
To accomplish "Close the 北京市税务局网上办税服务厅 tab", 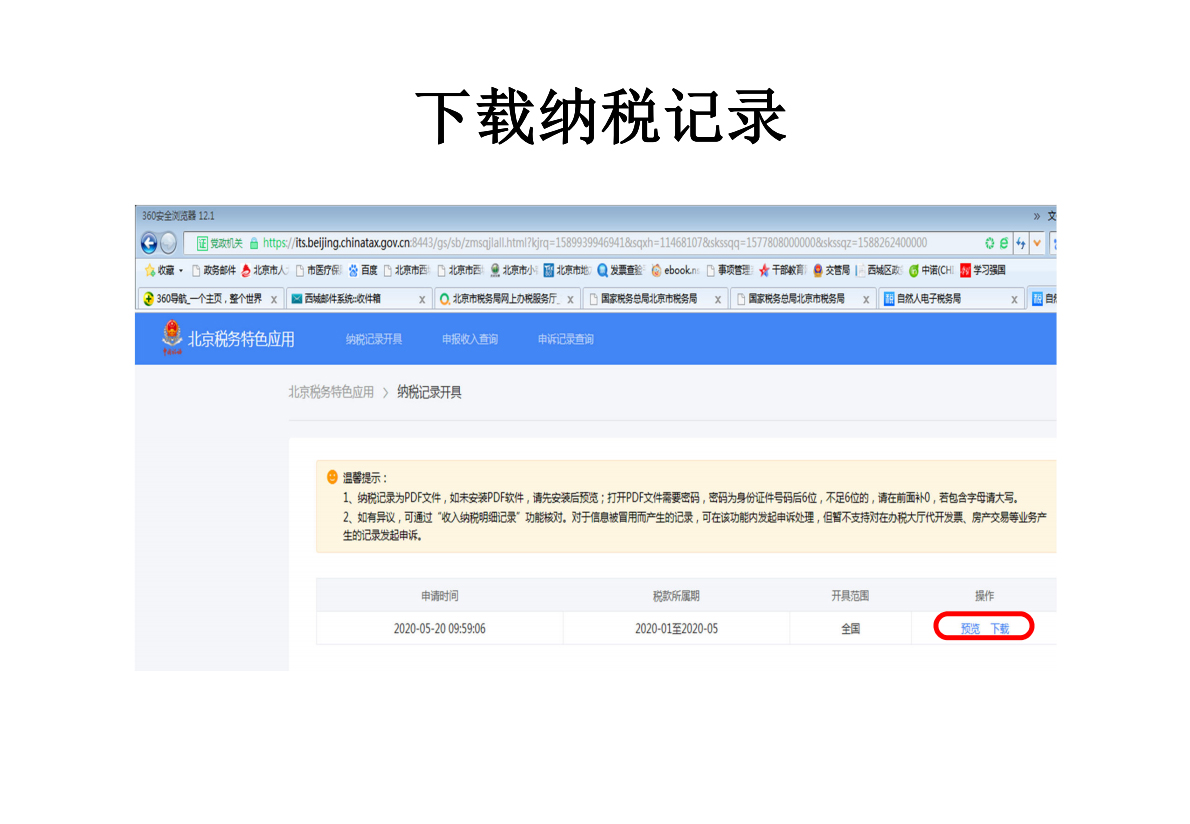I will 570,300.
